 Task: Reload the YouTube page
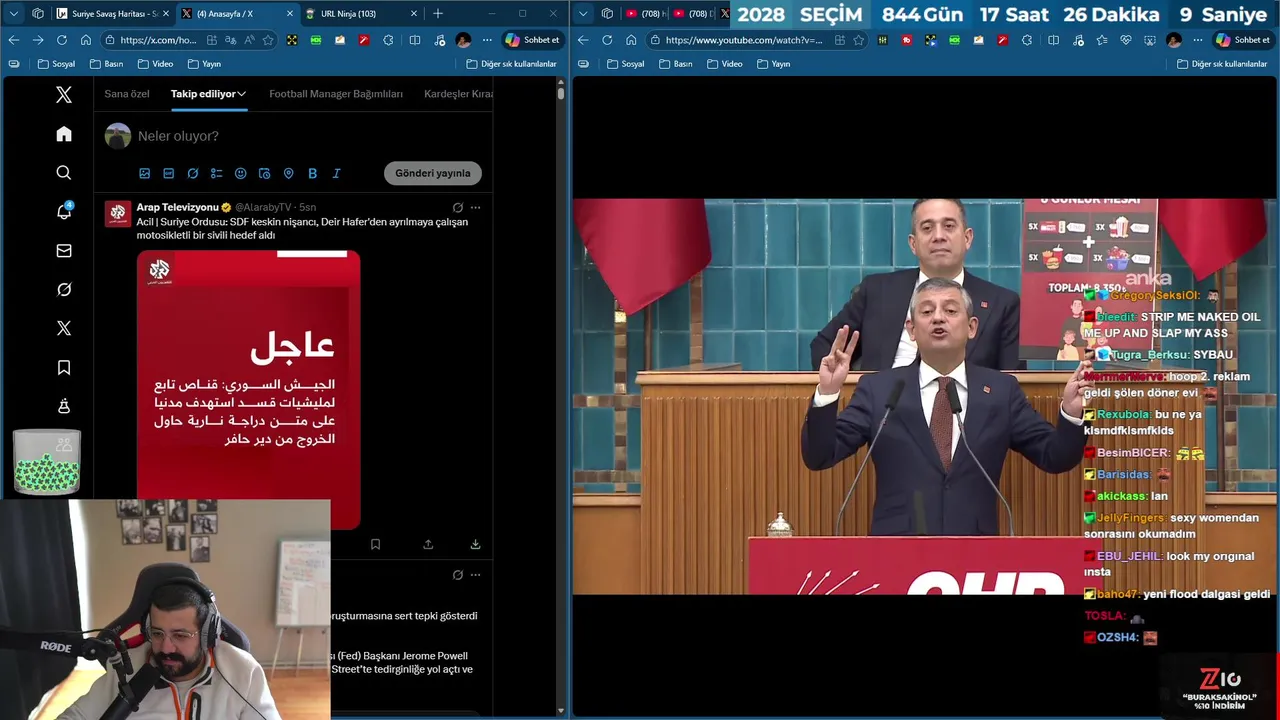pos(607,40)
